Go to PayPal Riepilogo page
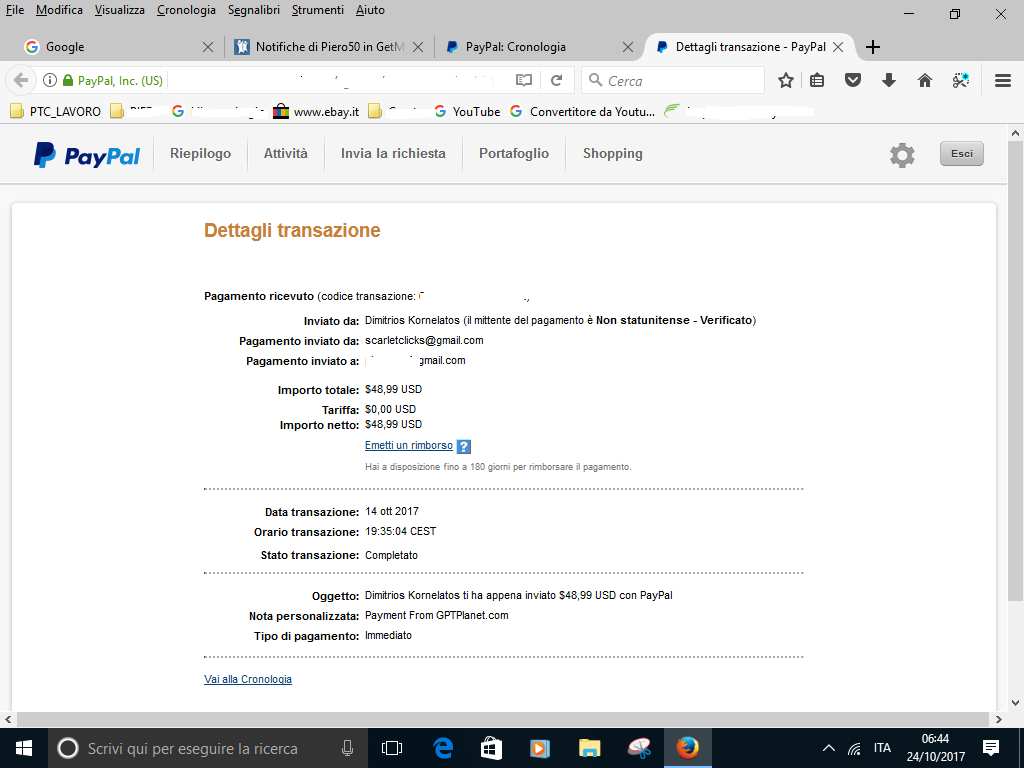This screenshot has height=768, width=1024. pyautogui.click(x=200, y=153)
